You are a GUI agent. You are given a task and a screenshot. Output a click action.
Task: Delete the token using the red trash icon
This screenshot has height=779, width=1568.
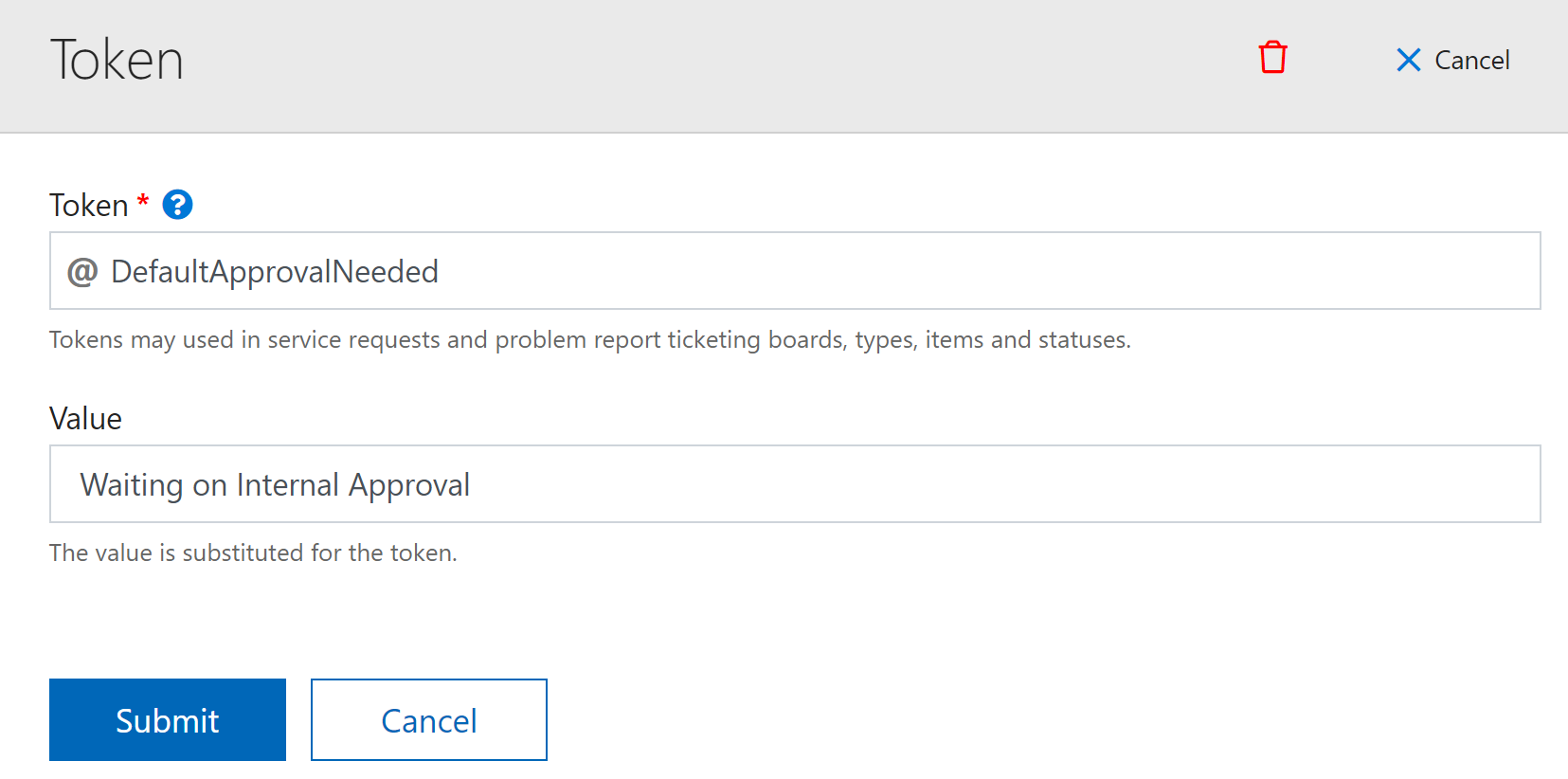pyautogui.click(x=1272, y=58)
